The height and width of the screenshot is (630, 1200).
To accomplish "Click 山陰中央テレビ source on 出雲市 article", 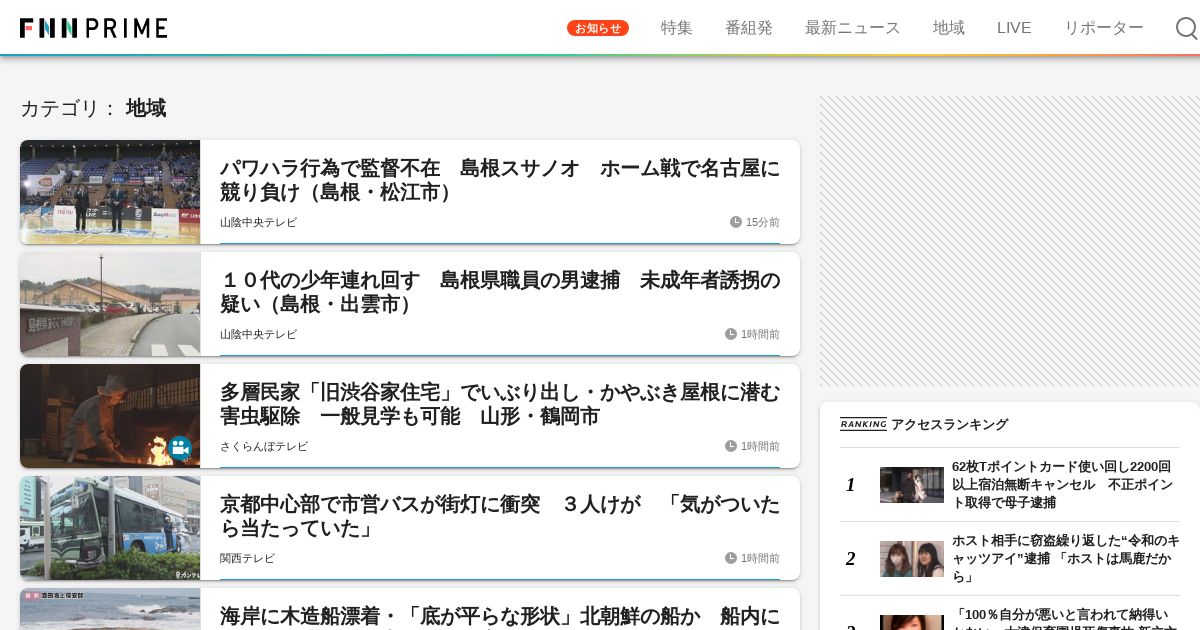I will pyautogui.click(x=258, y=334).
